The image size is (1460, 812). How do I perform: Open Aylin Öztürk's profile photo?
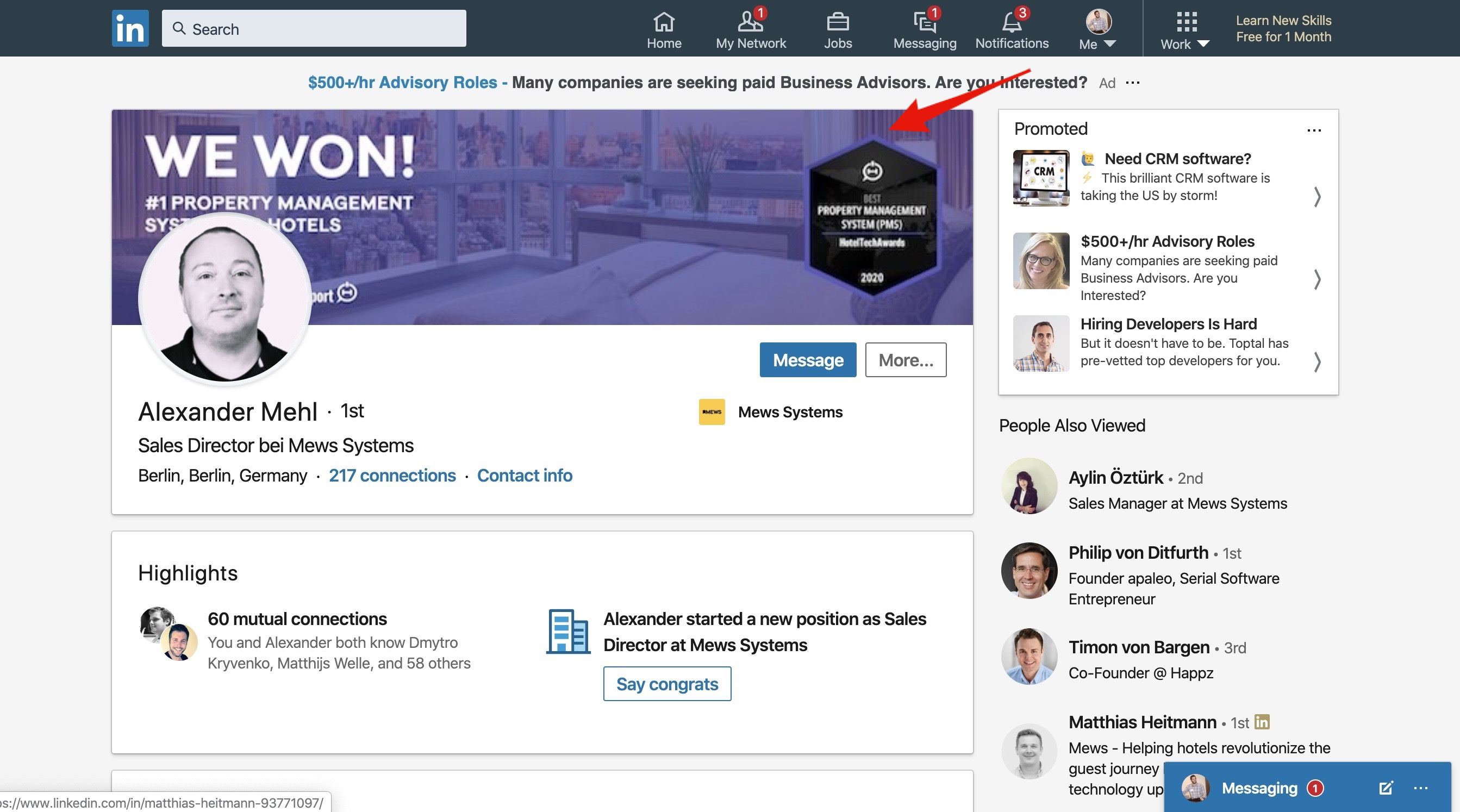1029,486
